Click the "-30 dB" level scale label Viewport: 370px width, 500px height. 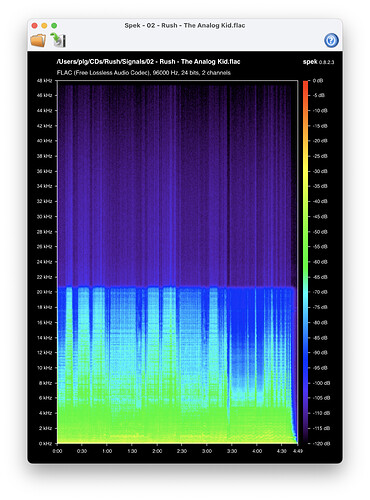coord(320,171)
